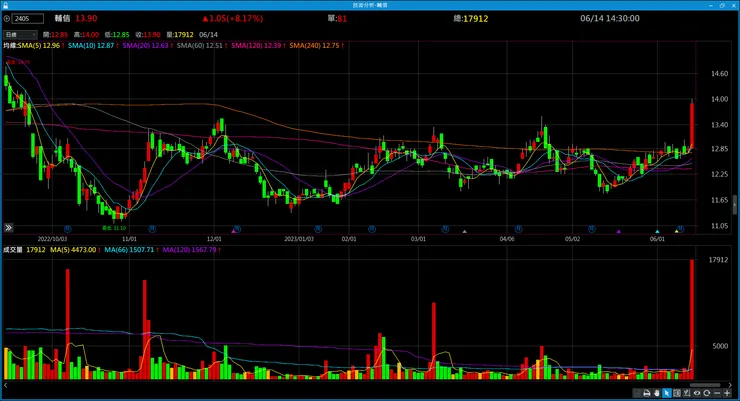740x401 pixels.
Task: Click the blue circle event marker after 11/01
Action: click(x=152, y=229)
